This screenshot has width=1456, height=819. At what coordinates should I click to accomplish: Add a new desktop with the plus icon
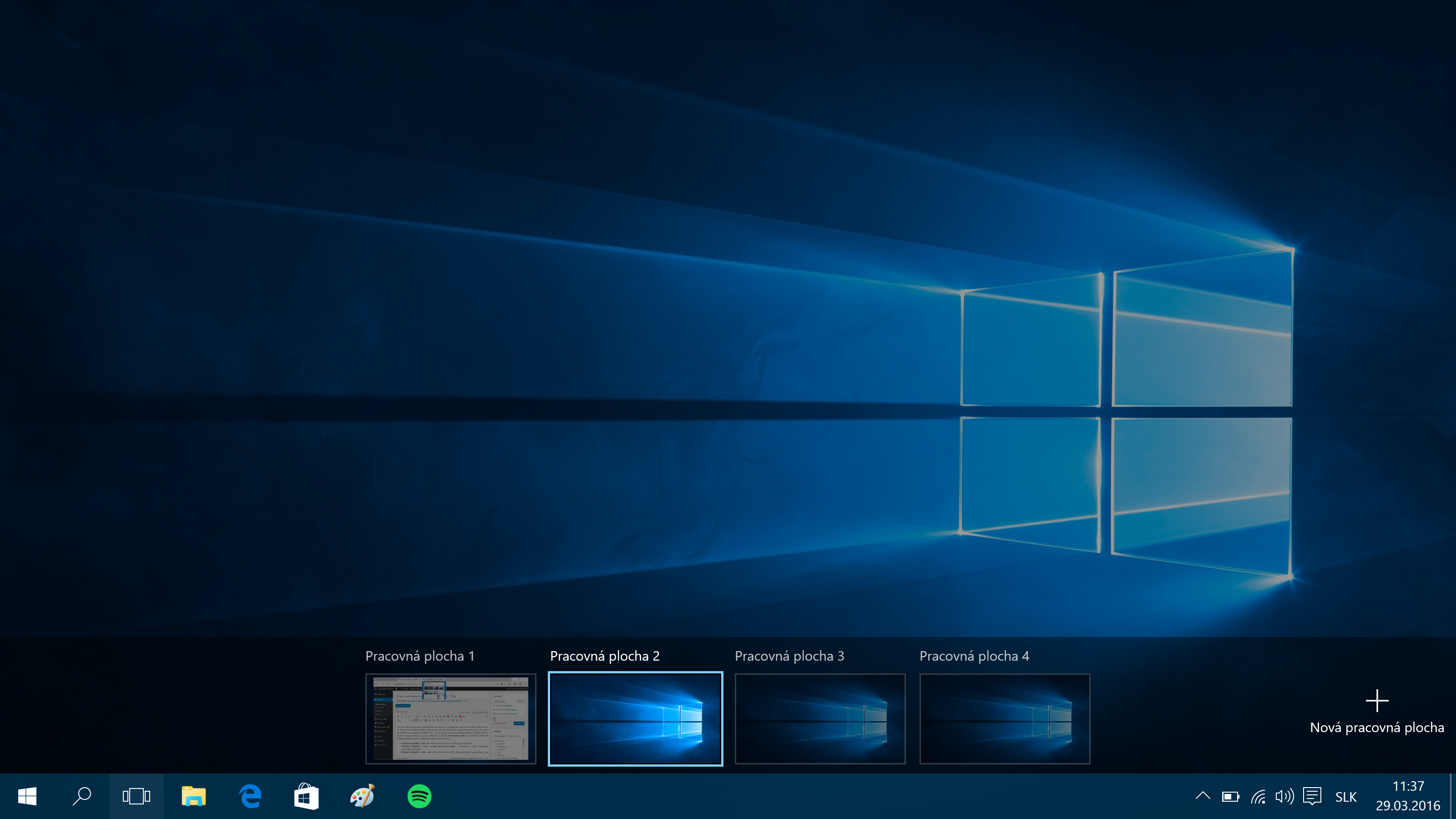point(1377,700)
